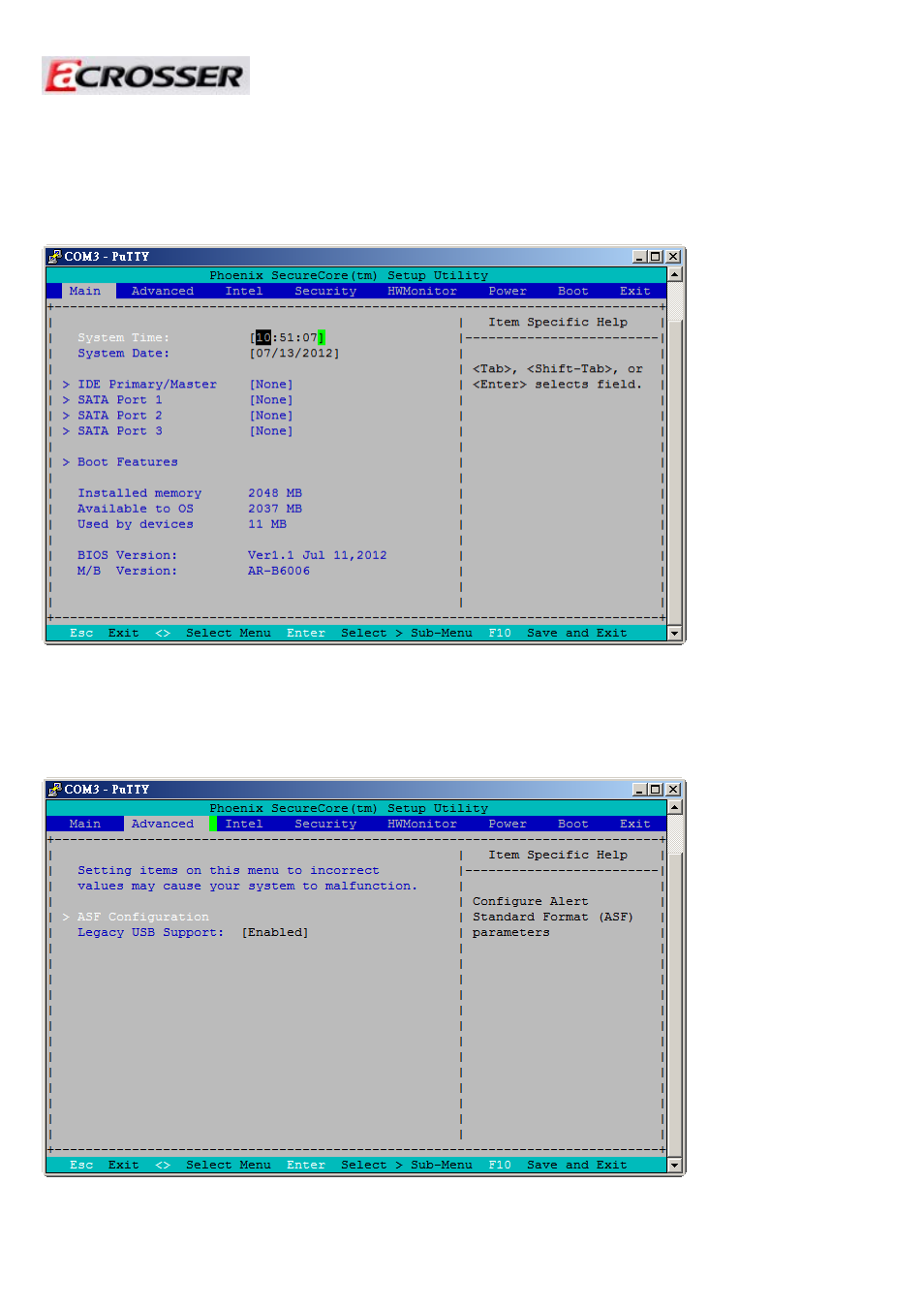Click the 'Configure Alert' help text
Screen dimensions: 924x1308
tap(531, 901)
